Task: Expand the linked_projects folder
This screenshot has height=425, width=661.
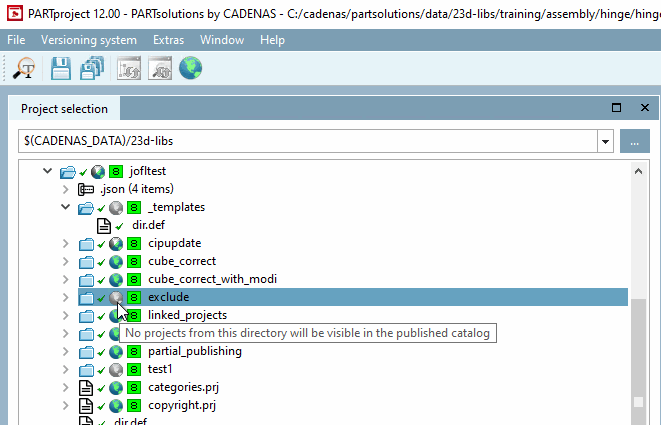Action: [x=65, y=315]
